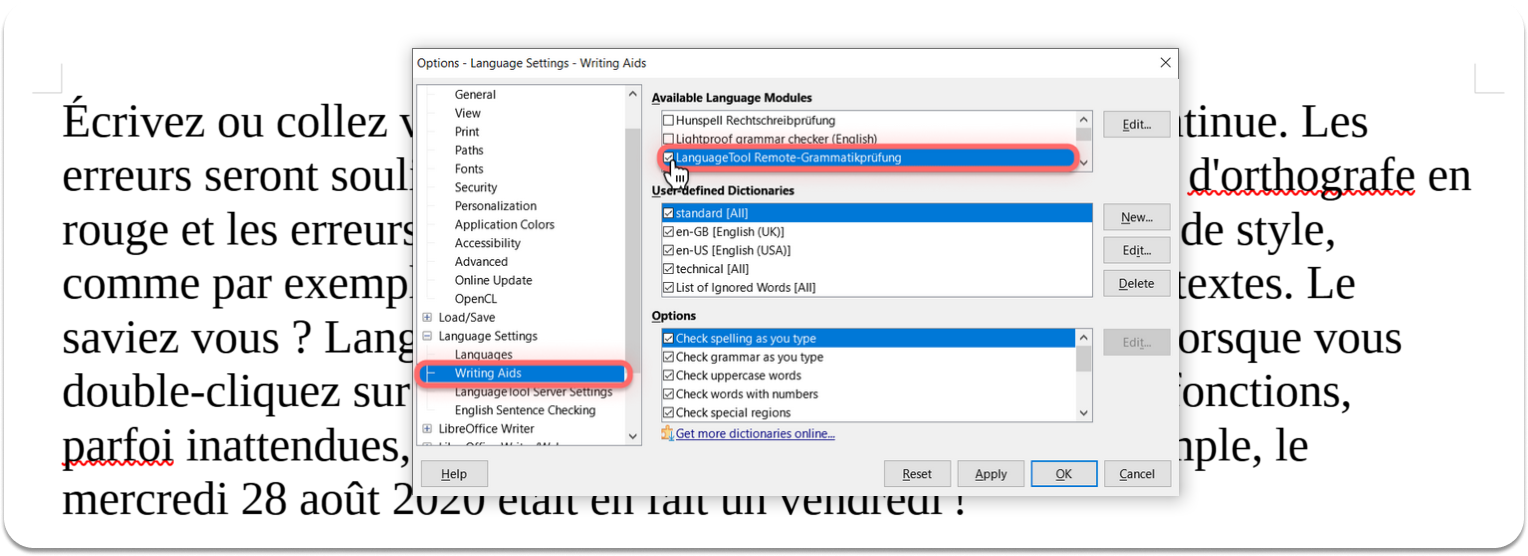Select Print in the options tree
1528x556 pixels.
(467, 132)
